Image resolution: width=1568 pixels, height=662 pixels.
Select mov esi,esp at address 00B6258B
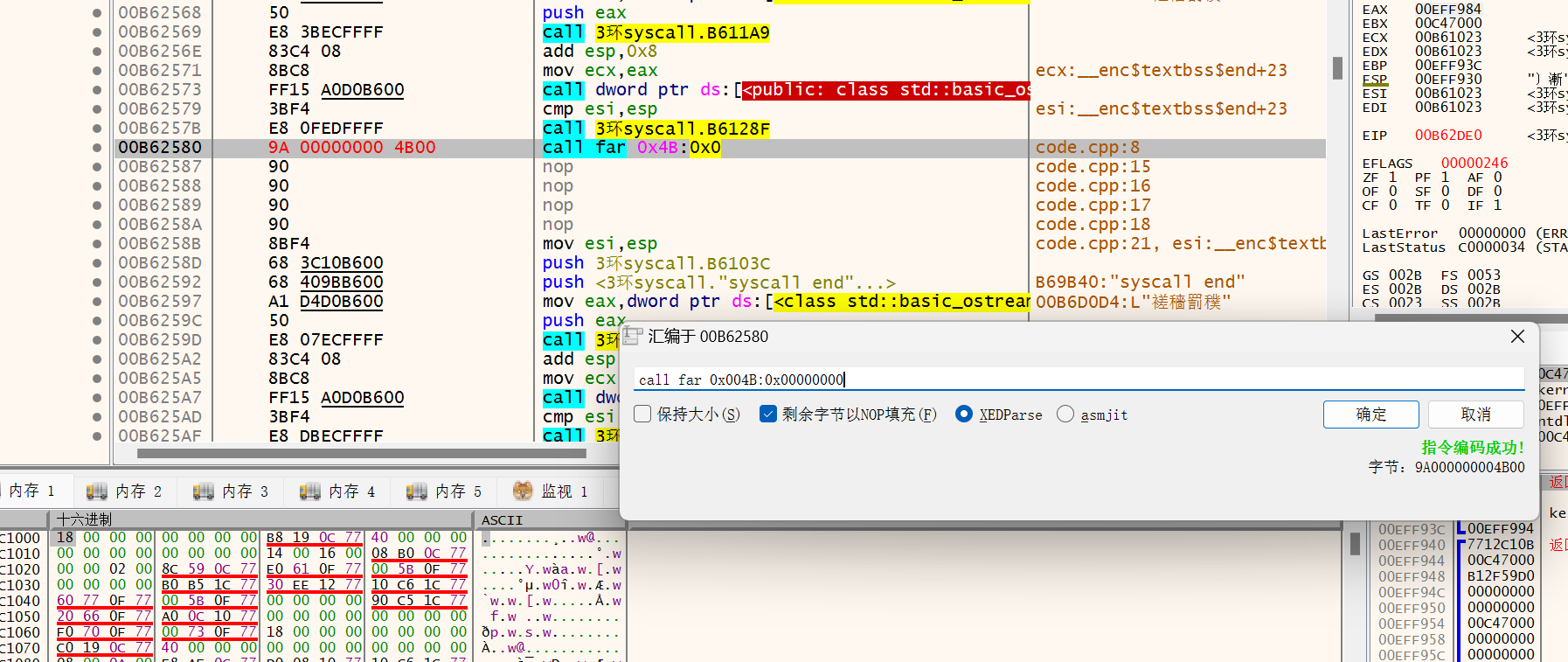(x=600, y=244)
